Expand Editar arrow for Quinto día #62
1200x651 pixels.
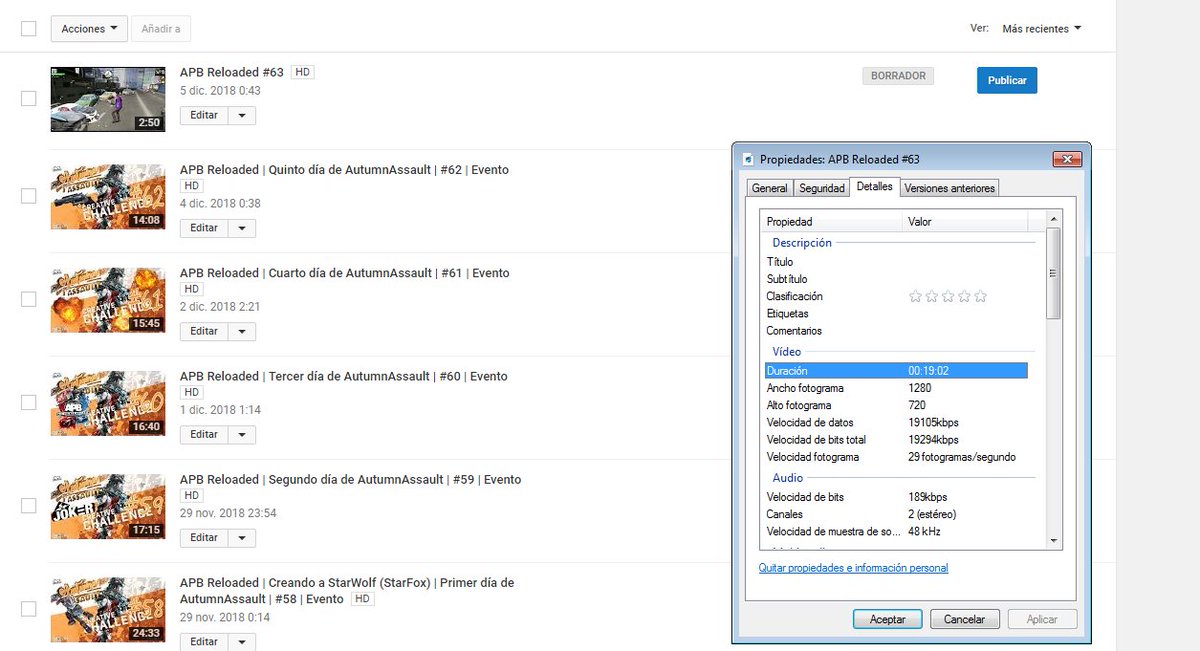[x=242, y=228]
